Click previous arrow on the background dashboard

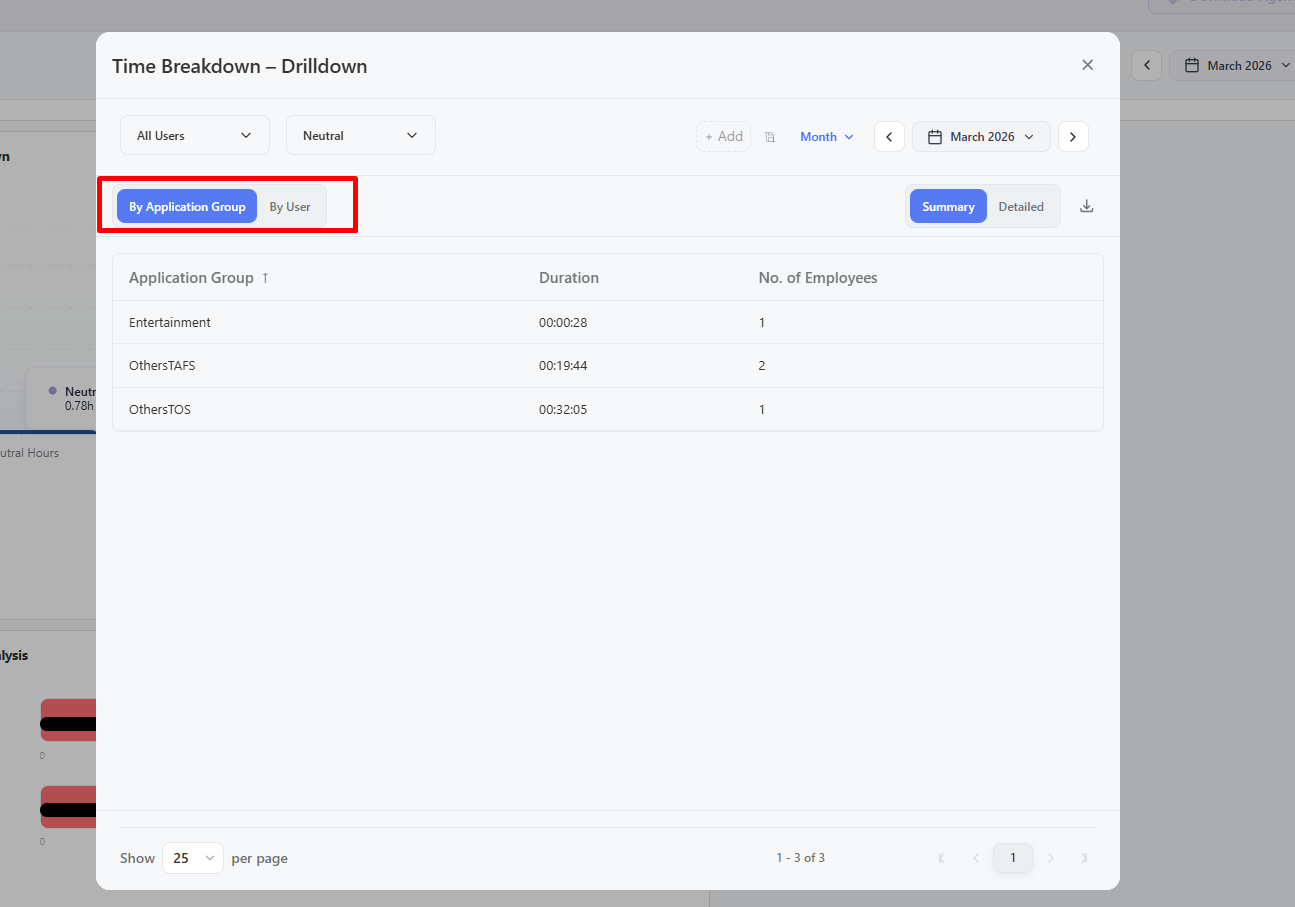(1147, 66)
